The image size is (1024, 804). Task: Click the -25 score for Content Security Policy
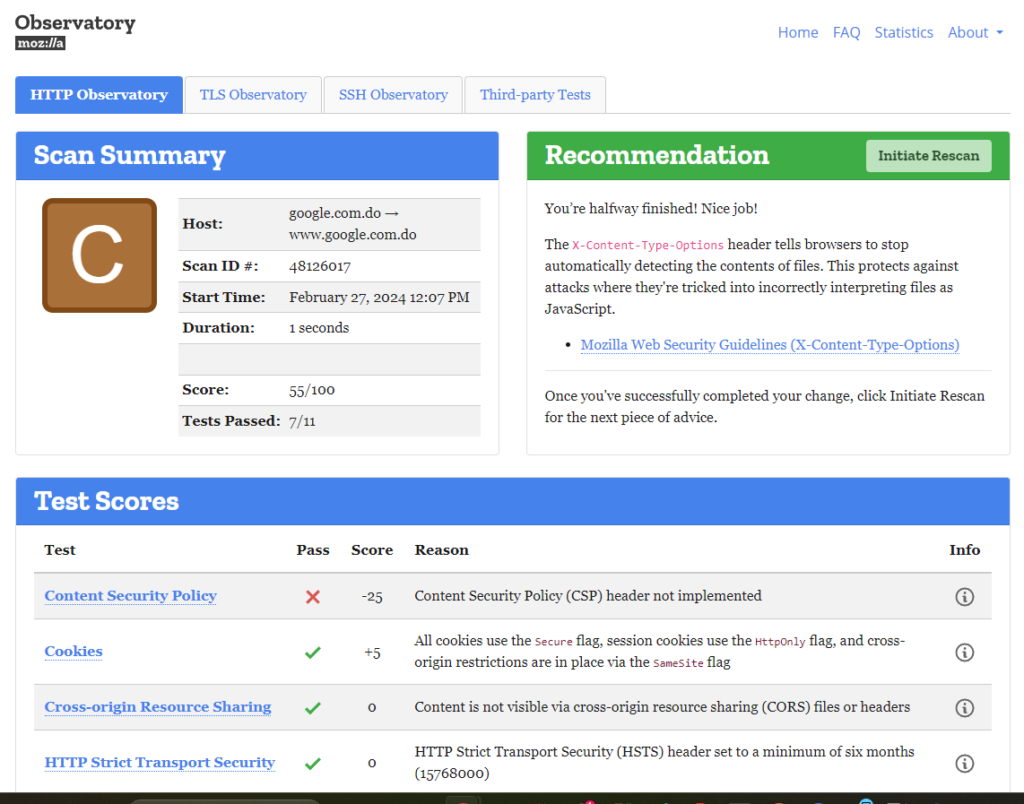[x=372, y=596]
